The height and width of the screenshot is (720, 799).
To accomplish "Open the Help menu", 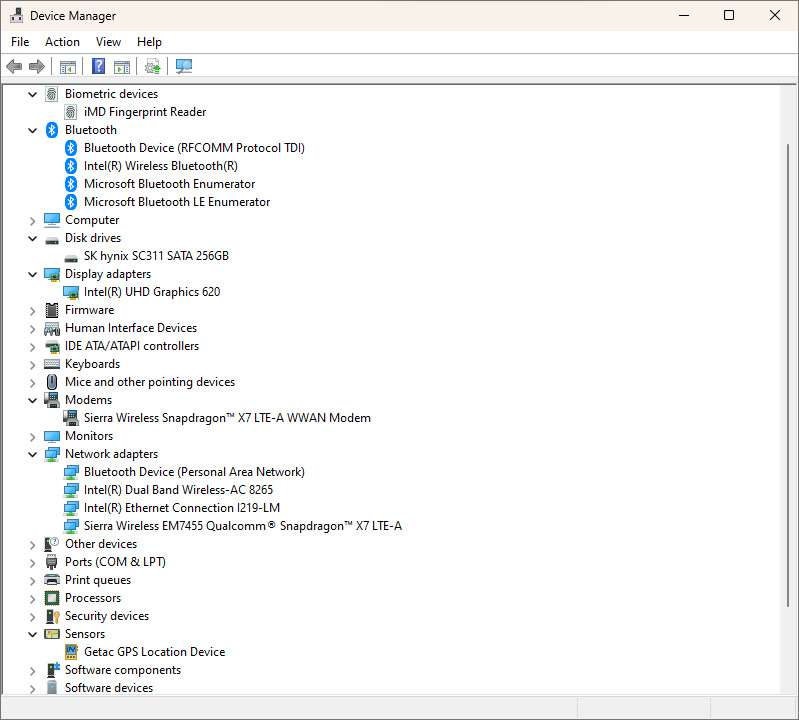I will pyautogui.click(x=149, y=42).
